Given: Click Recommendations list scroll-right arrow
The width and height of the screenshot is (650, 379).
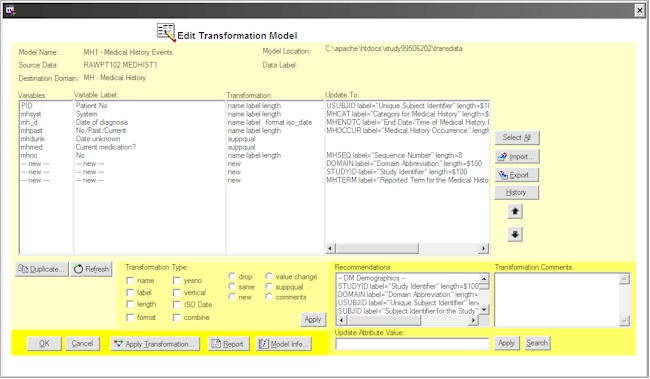Looking at the screenshot, I should click(x=473, y=320).
